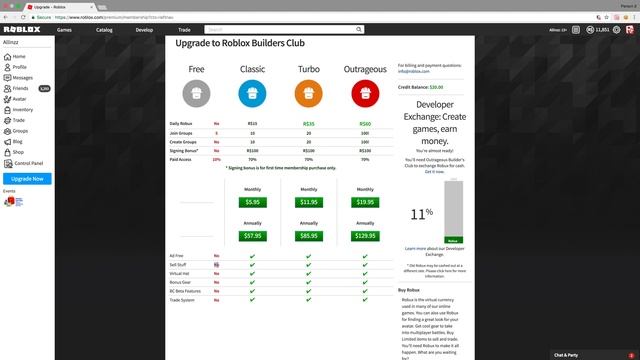Buy Turbo annually for $85.95
The height and width of the screenshot is (360, 640).
coord(309,236)
